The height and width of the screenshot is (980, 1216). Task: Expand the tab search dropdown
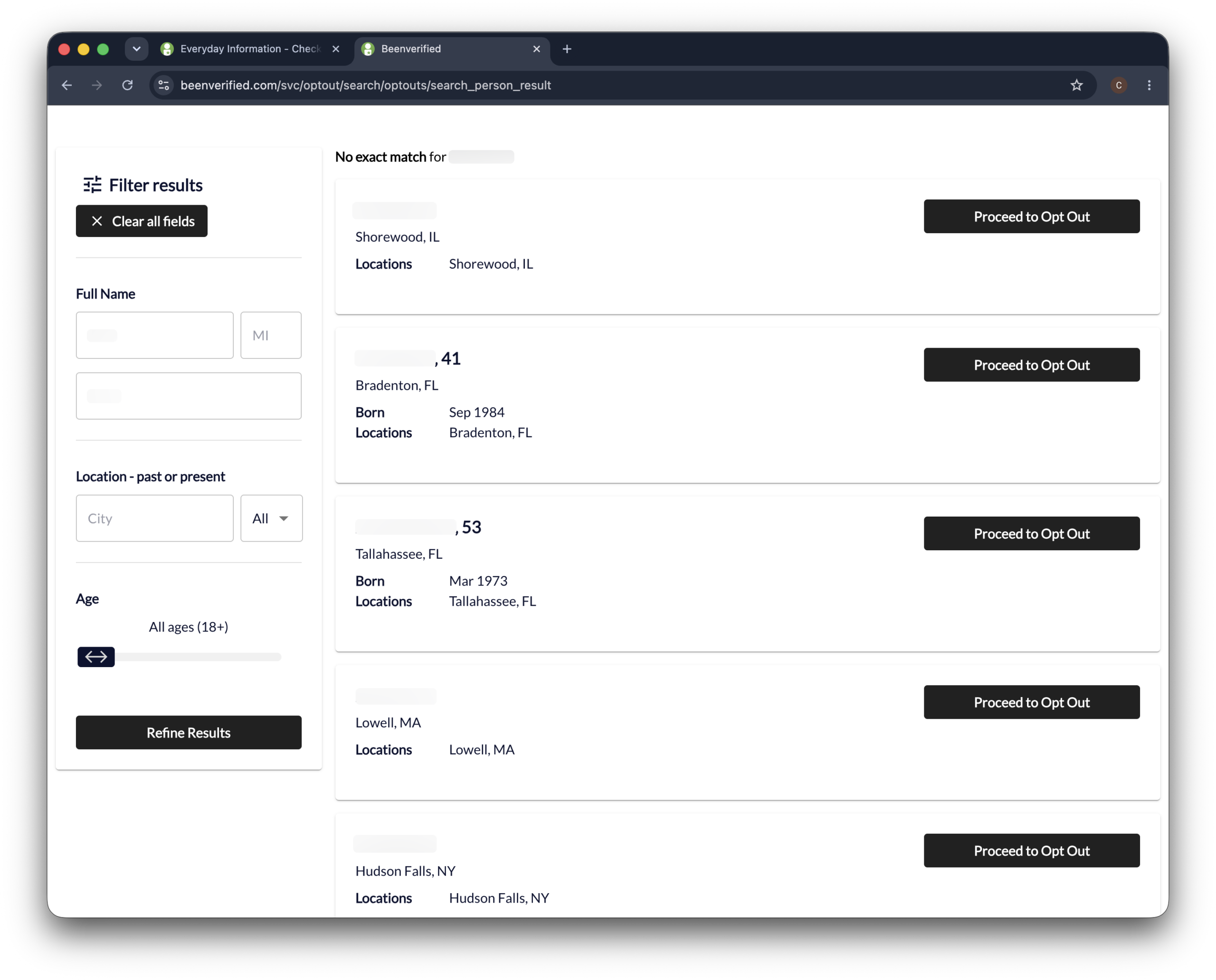click(137, 49)
